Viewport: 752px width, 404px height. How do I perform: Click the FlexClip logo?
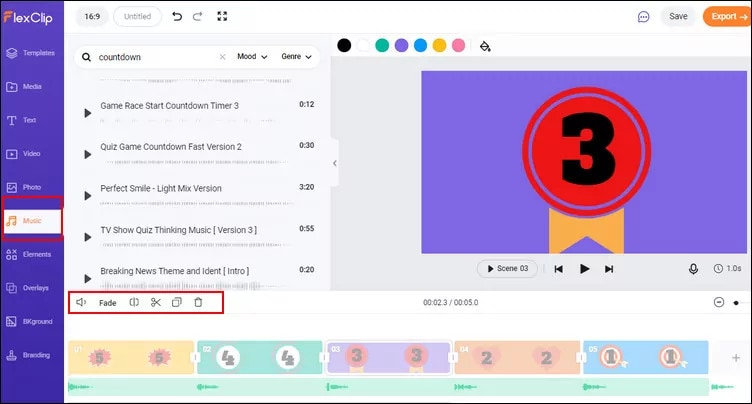(28, 18)
